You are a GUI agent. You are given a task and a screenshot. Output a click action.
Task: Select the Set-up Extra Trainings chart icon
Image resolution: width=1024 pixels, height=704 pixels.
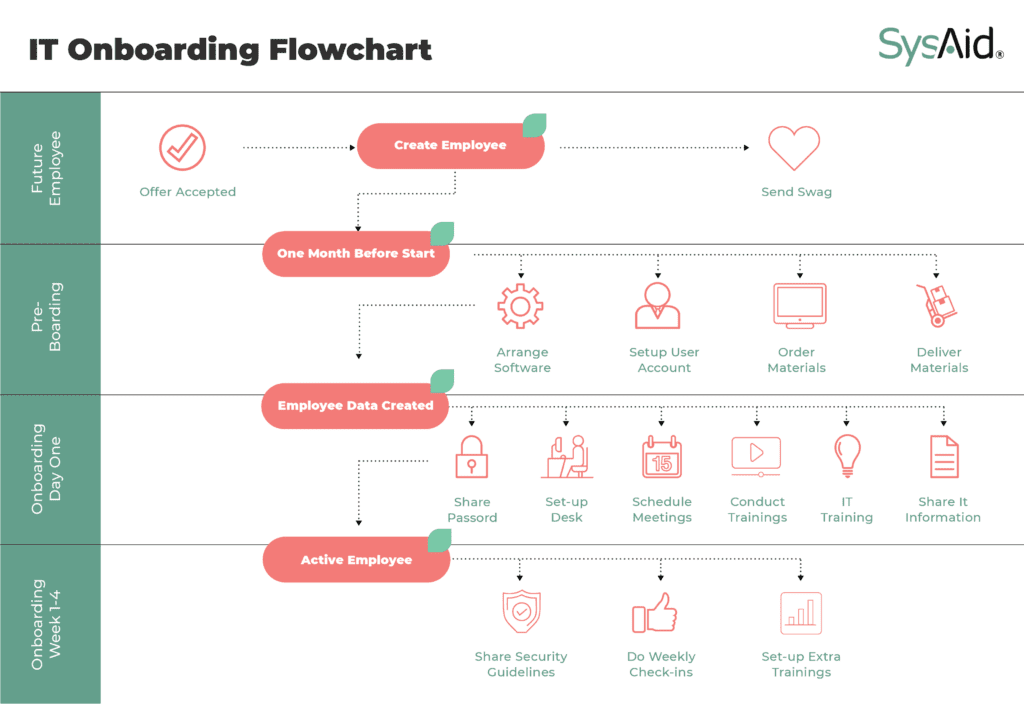800,613
